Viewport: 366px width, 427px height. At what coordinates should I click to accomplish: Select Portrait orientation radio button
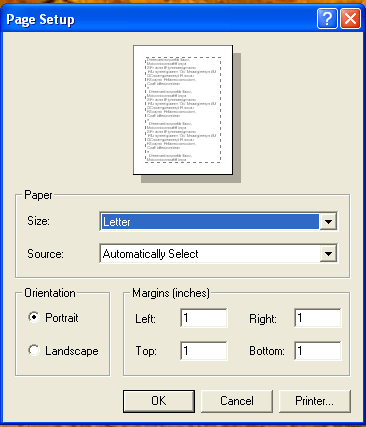[34, 317]
